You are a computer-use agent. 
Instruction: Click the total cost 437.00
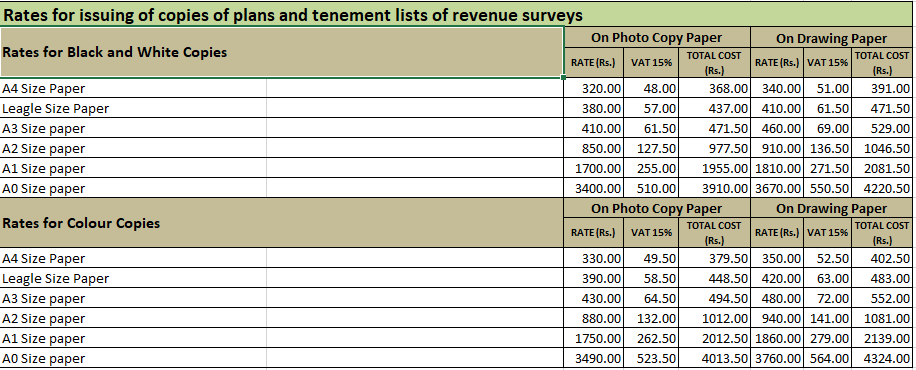(x=714, y=108)
